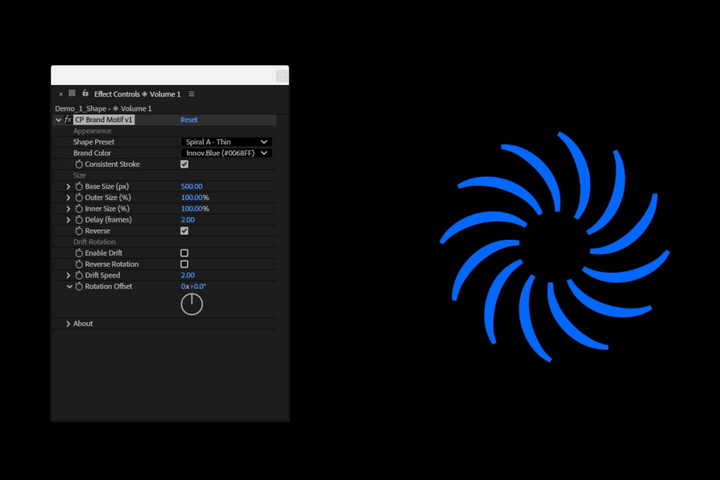Check the Reverse Rotation checkbox
The height and width of the screenshot is (480, 720).
184,264
